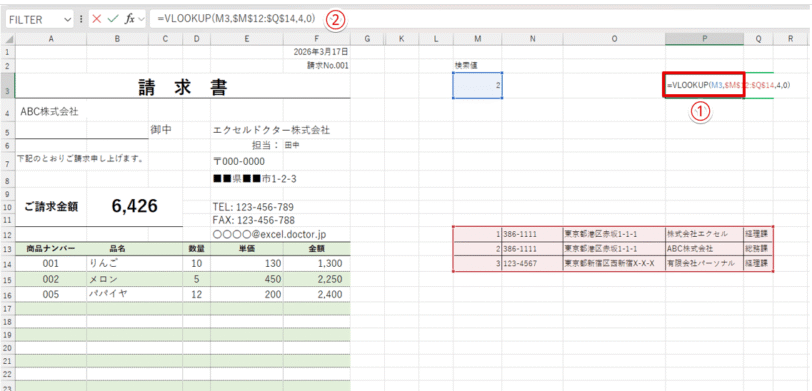Click the FAX: 123-456-788 cell

pyautogui.click(x=253, y=220)
